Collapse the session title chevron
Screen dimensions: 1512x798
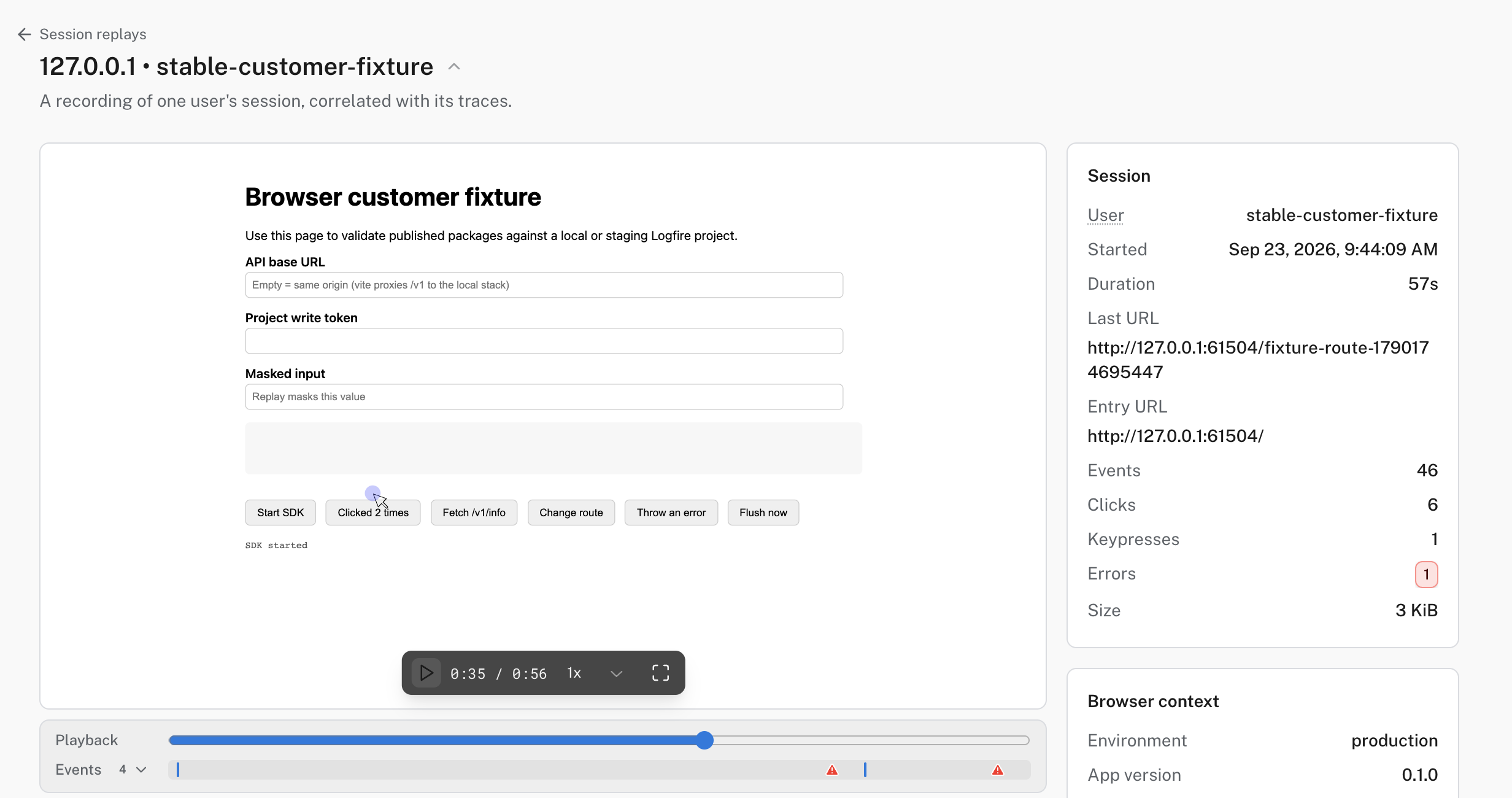pyautogui.click(x=454, y=66)
